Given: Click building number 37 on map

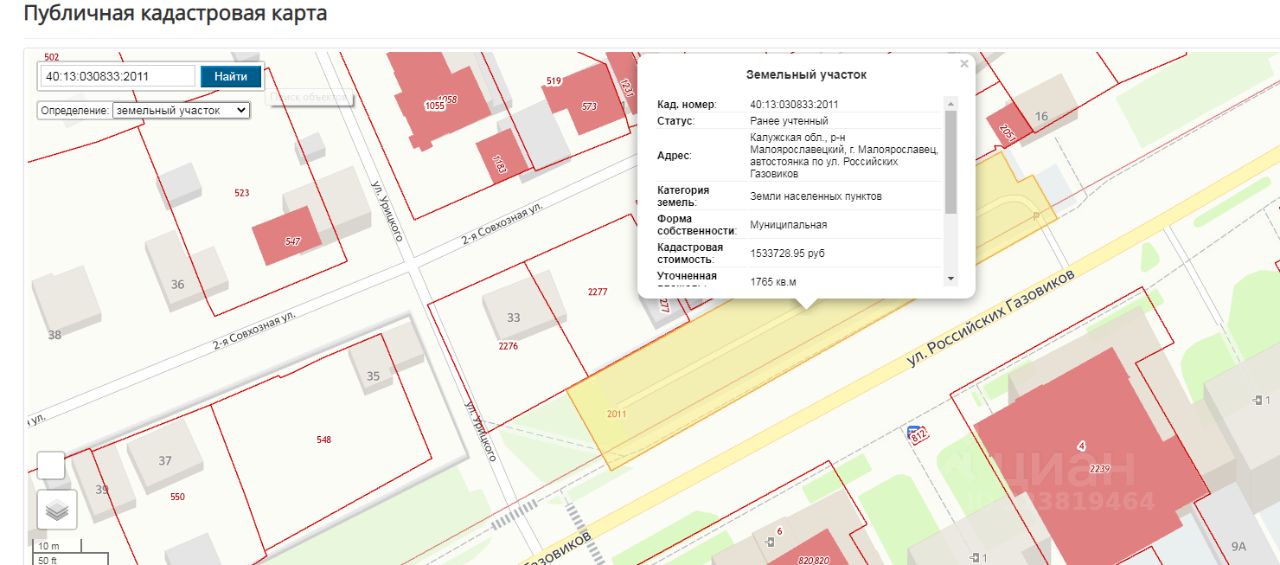Looking at the screenshot, I should pos(165,461).
